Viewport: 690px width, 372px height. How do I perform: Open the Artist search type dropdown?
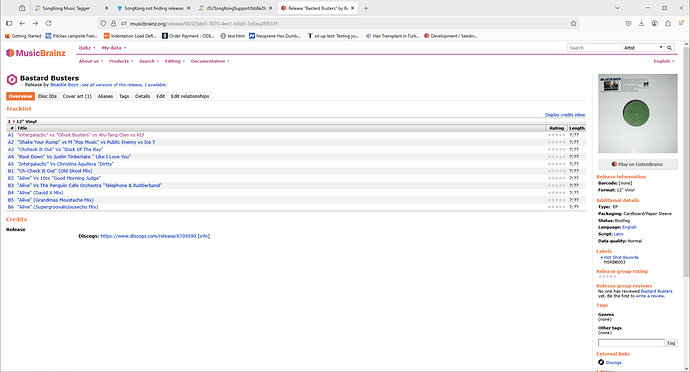coord(643,48)
